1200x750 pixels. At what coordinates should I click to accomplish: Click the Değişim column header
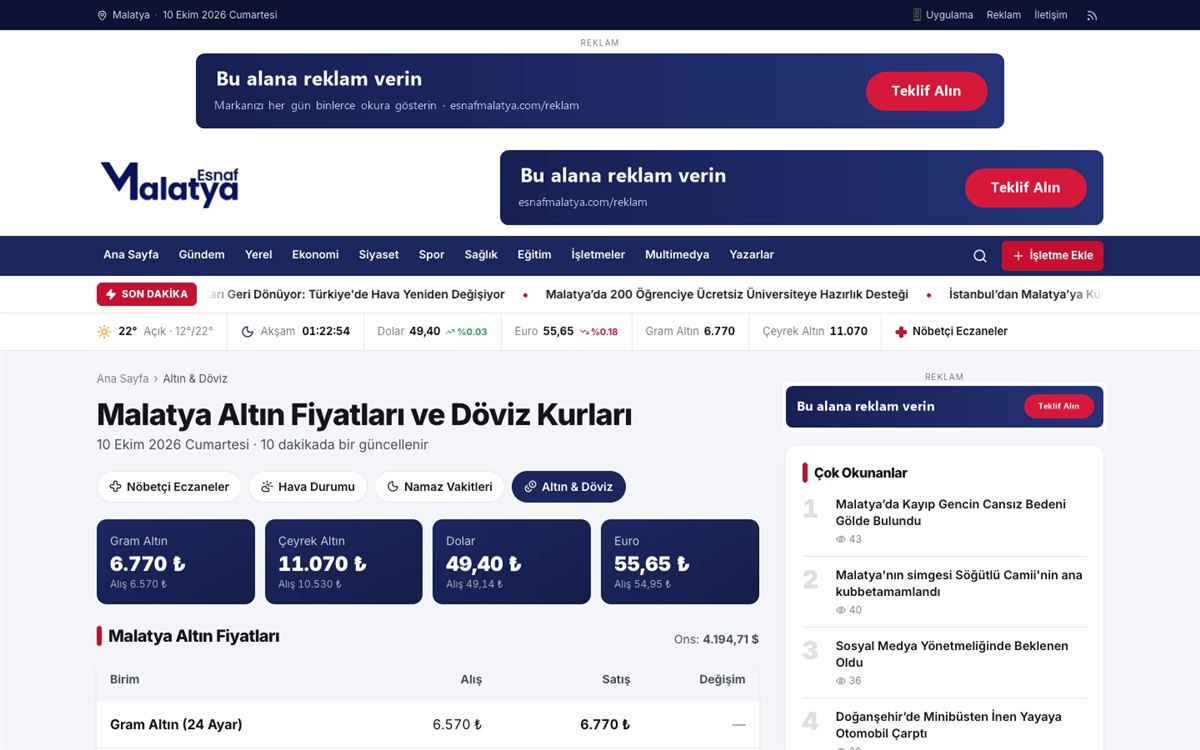click(x=722, y=680)
